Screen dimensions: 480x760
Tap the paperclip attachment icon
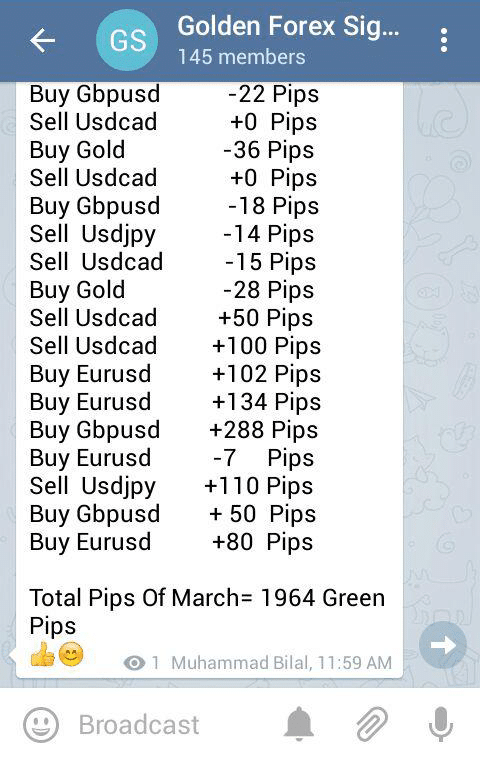(372, 724)
